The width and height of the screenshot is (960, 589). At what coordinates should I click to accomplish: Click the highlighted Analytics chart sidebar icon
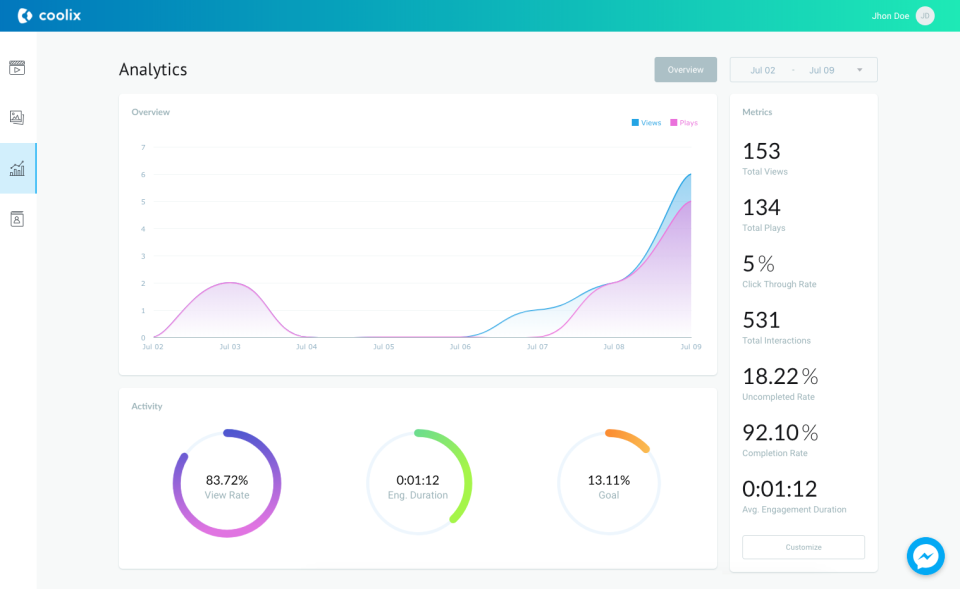(x=16, y=168)
